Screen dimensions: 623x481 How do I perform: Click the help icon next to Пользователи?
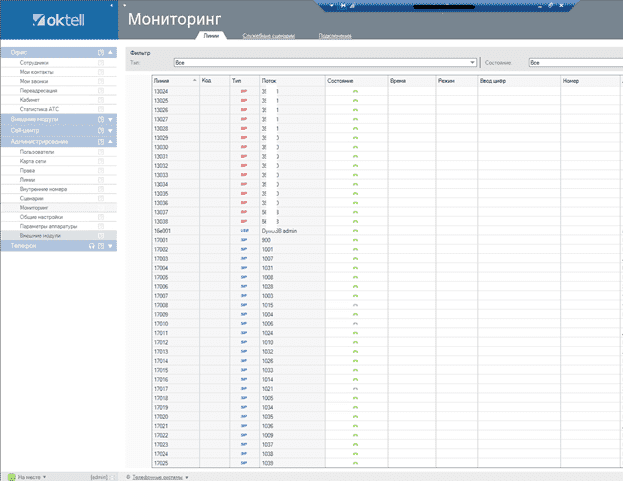101,152
